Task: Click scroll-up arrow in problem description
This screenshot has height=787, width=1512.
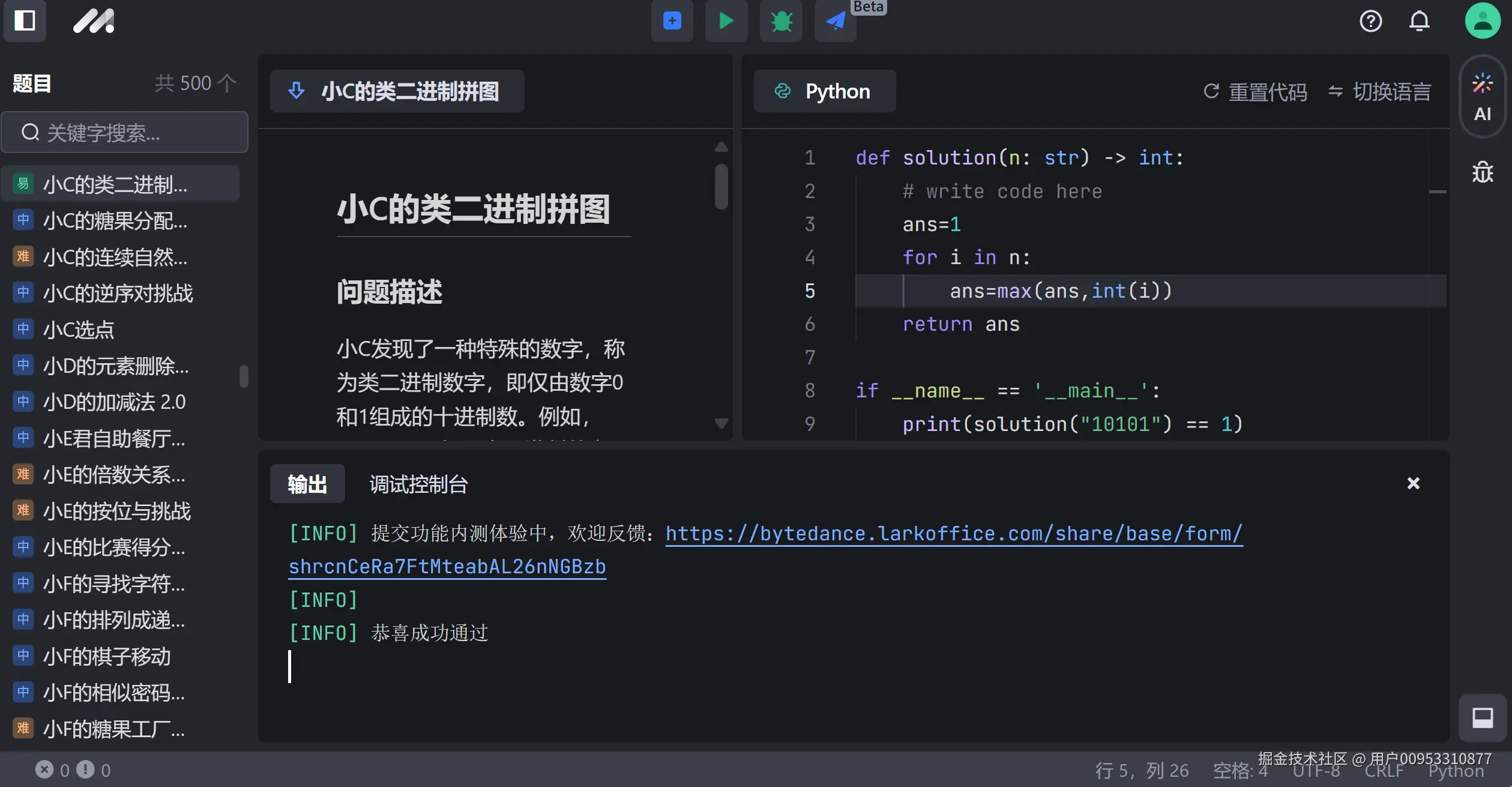Action: (721, 147)
